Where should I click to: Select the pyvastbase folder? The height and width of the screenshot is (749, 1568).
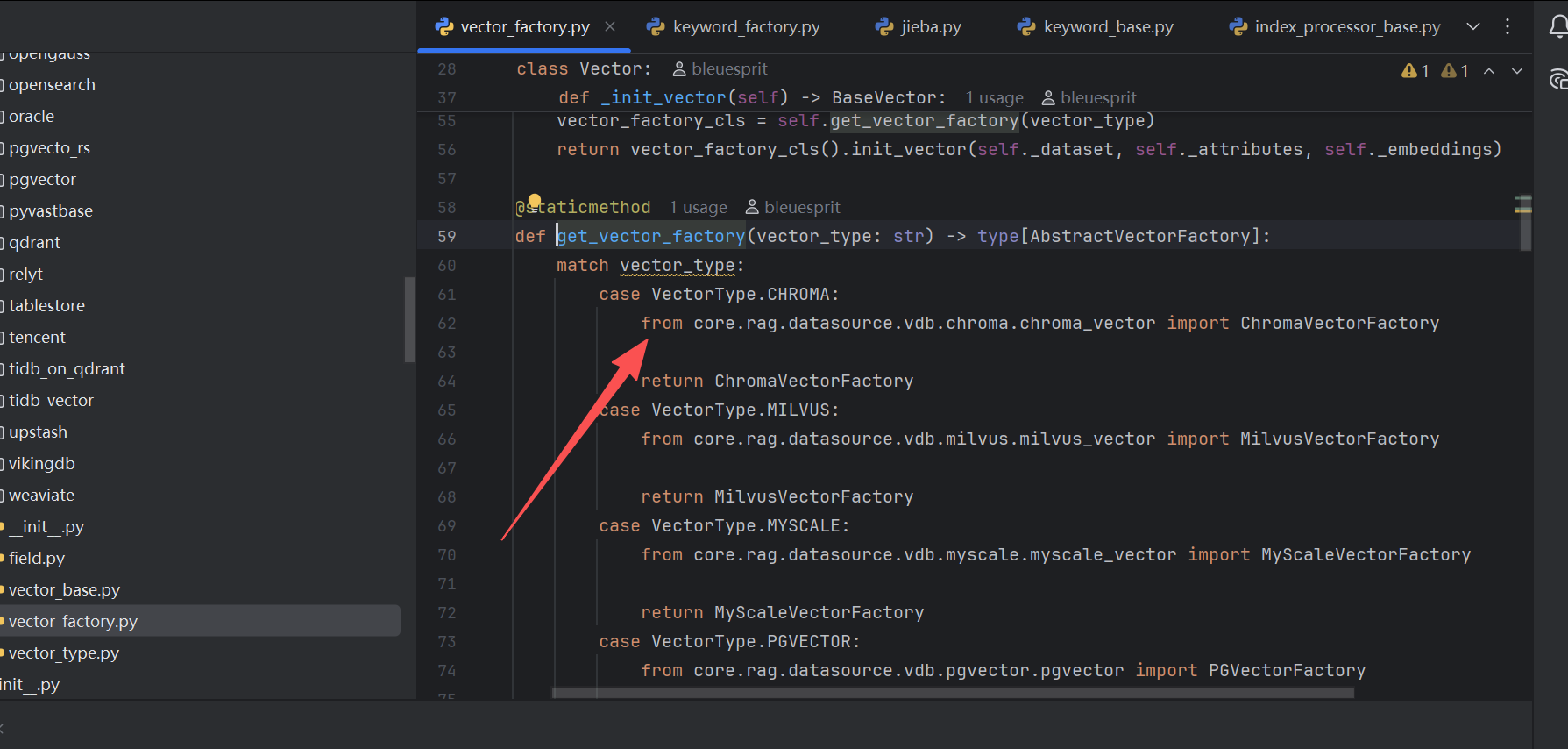[x=51, y=211]
